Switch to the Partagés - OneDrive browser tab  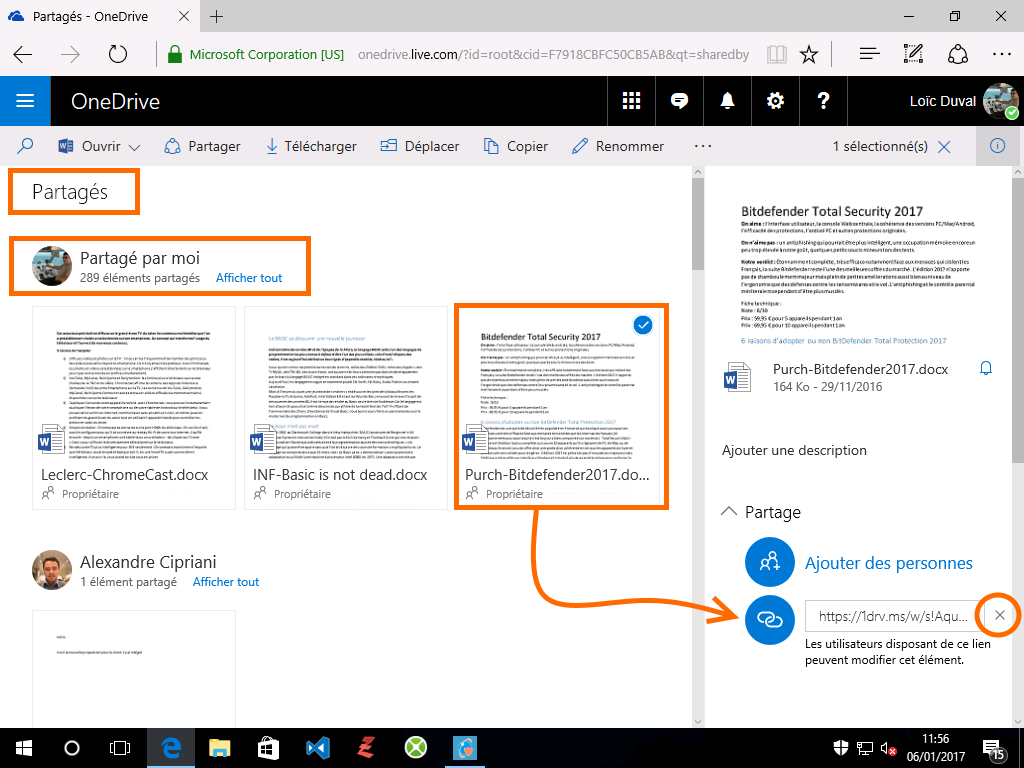[98, 16]
